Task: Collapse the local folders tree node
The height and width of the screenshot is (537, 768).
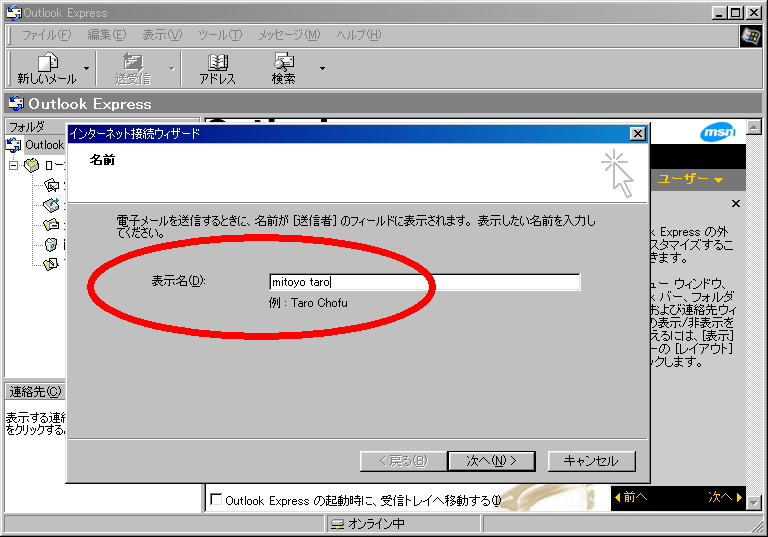Action: click(13, 166)
